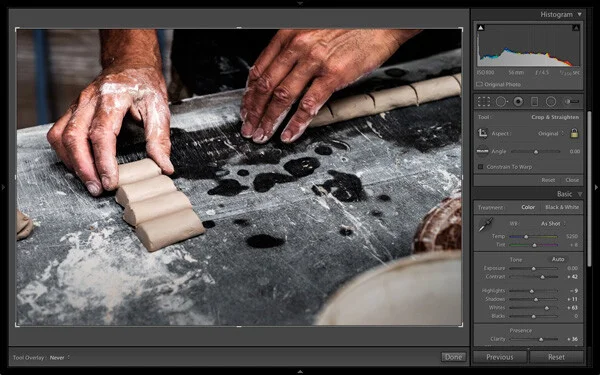Toggle the bottom filmstrip panel arrow
Image resolution: width=600 pixels, height=375 pixels.
coord(300,372)
